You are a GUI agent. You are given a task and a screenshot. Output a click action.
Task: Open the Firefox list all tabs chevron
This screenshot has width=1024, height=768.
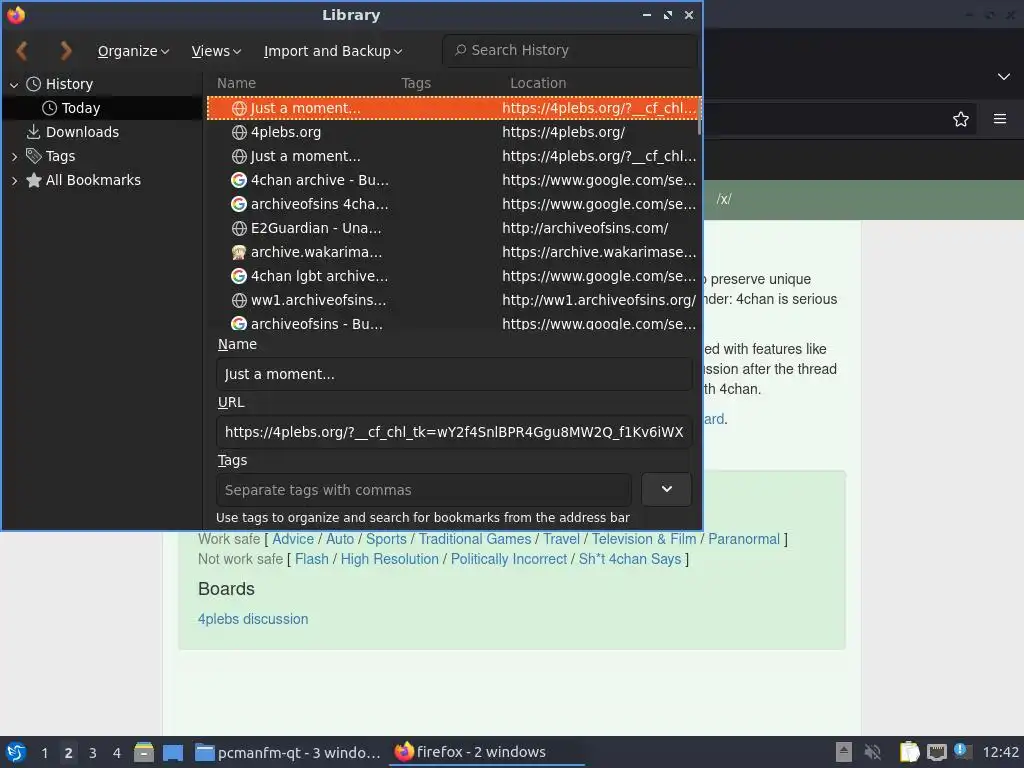pos(1004,77)
